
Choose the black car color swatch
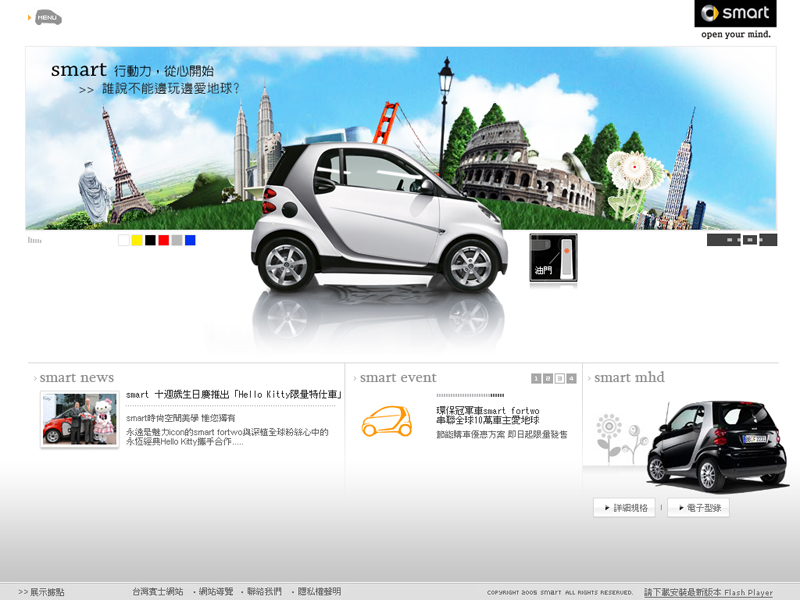coord(150,240)
